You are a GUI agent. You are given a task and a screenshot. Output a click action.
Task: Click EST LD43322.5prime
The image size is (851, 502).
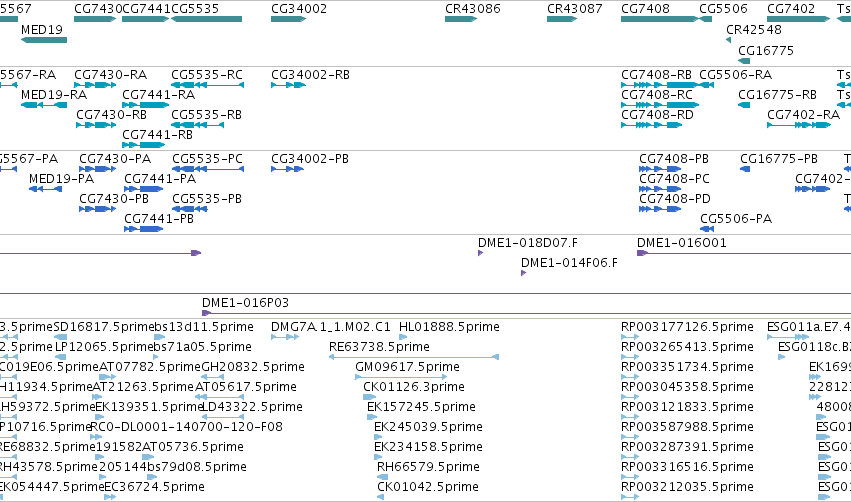coord(223,417)
